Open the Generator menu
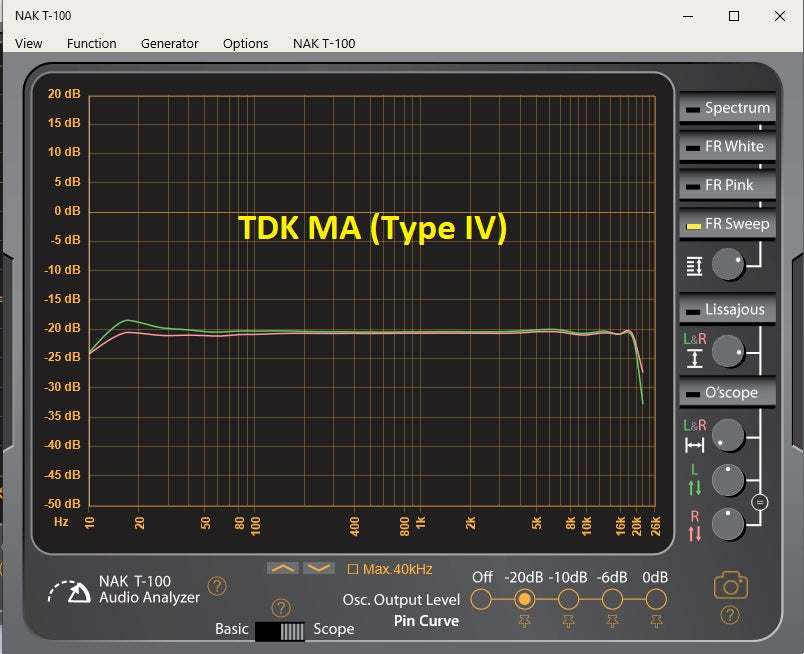Image resolution: width=804 pixels, height=654 pixels. point(169,44)
